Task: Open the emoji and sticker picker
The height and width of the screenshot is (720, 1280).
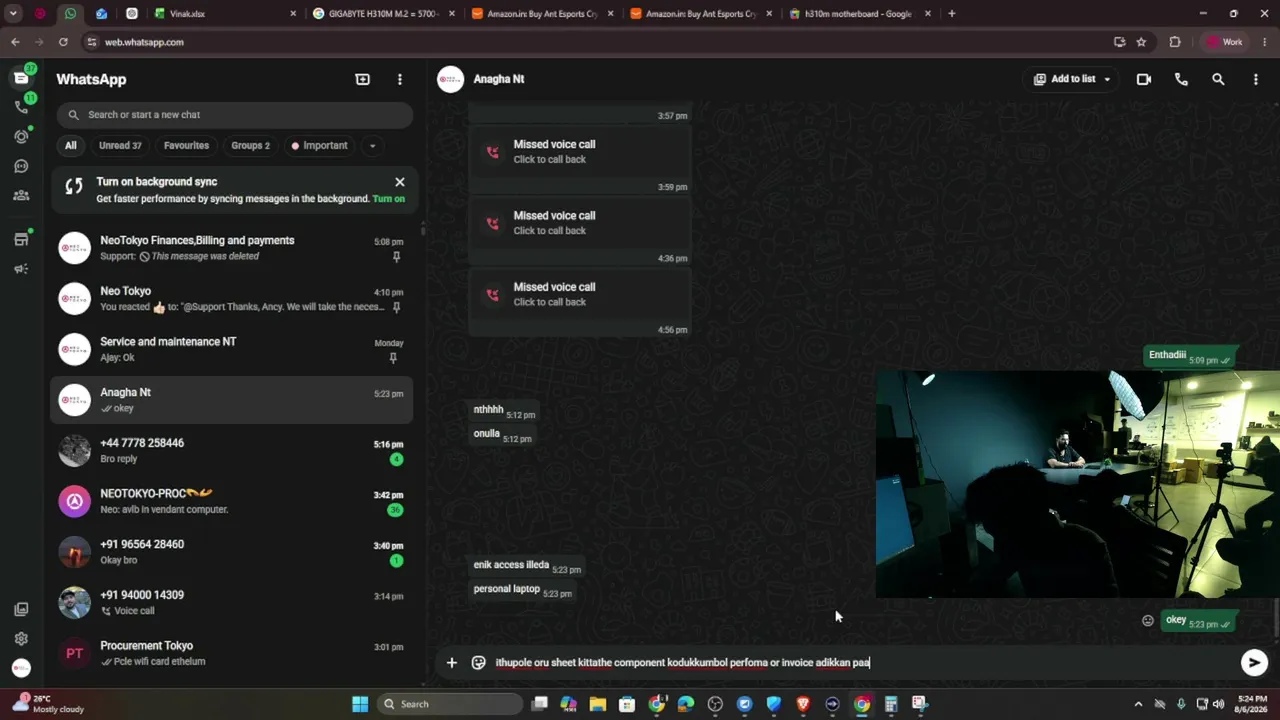Action: (478, 662)
